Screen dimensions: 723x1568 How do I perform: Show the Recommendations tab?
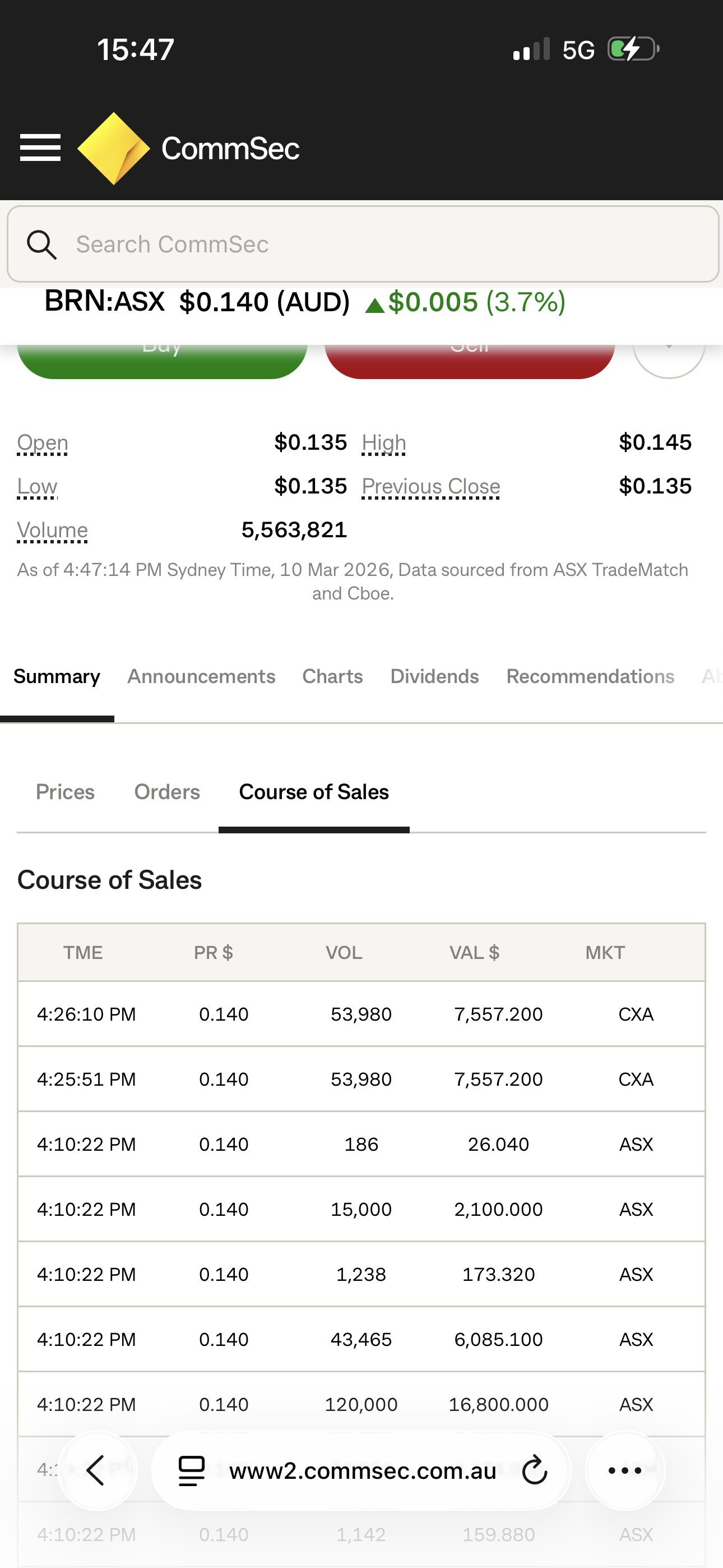click(590, 676)
